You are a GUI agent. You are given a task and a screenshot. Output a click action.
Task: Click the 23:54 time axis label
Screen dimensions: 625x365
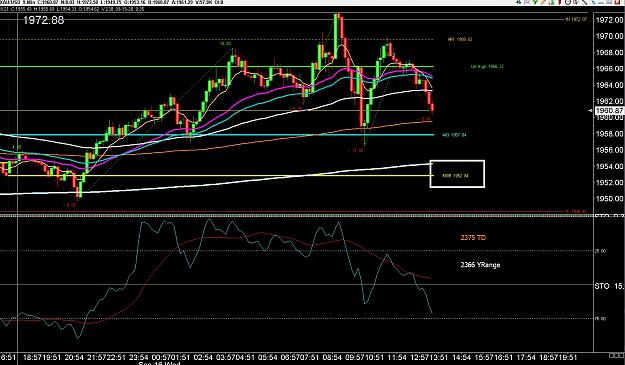pyautogui.click(x=138, y=358)
